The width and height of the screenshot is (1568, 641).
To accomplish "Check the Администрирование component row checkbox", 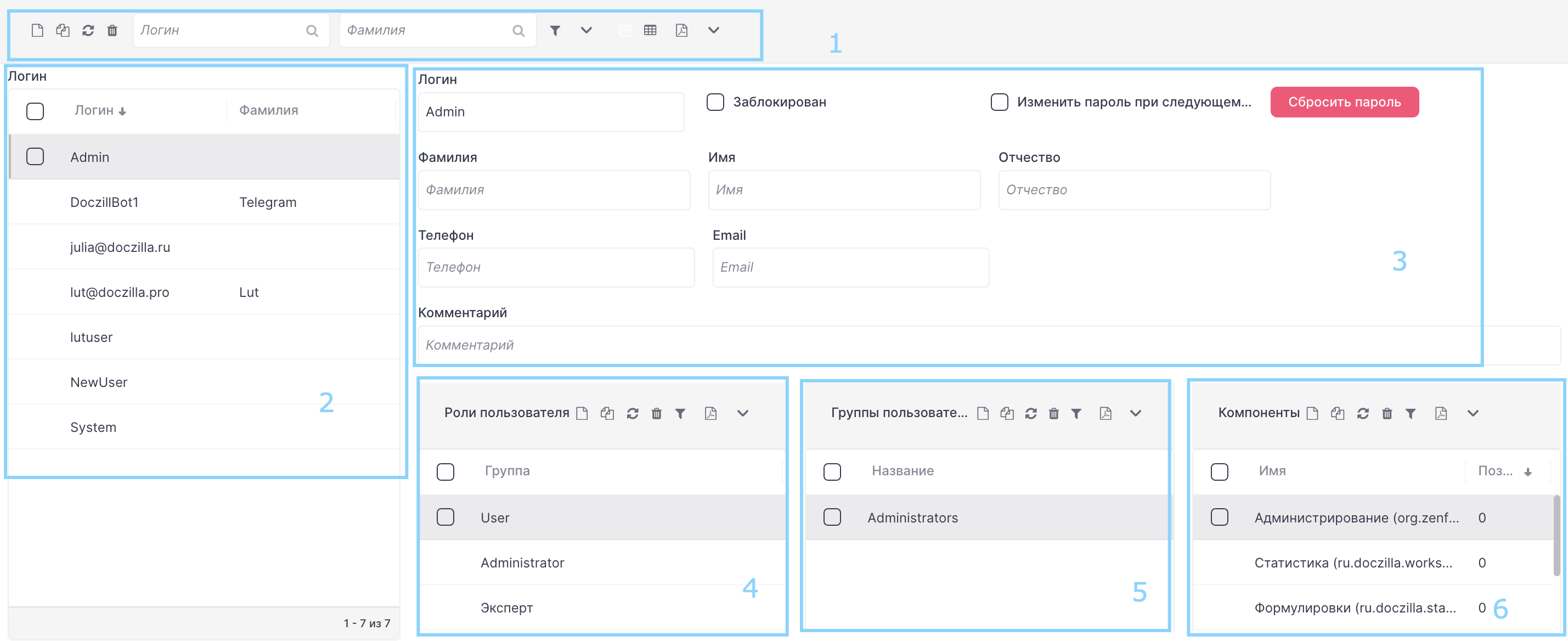I will [x=1219, y=517].
